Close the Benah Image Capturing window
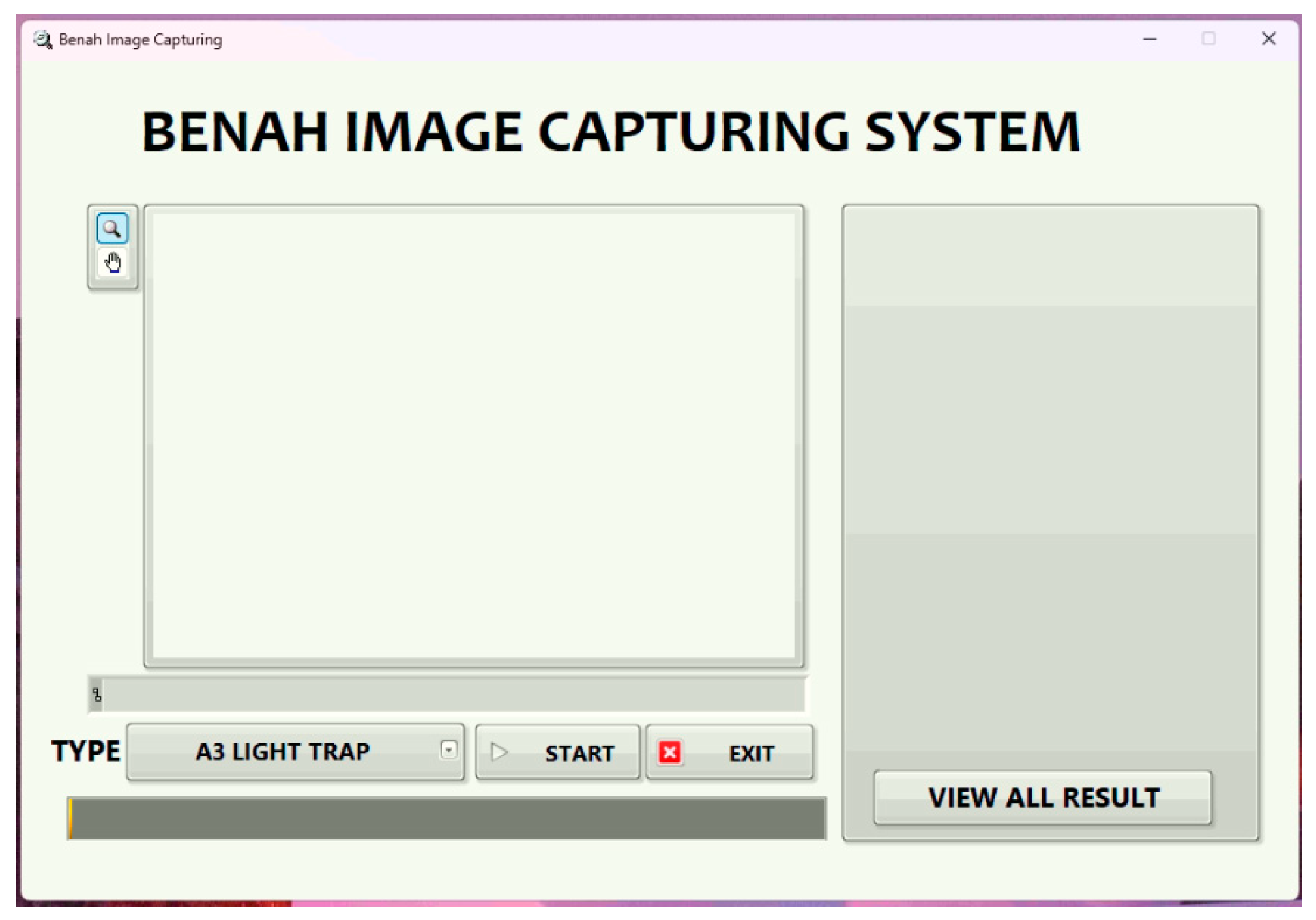 pos(1268,39)
